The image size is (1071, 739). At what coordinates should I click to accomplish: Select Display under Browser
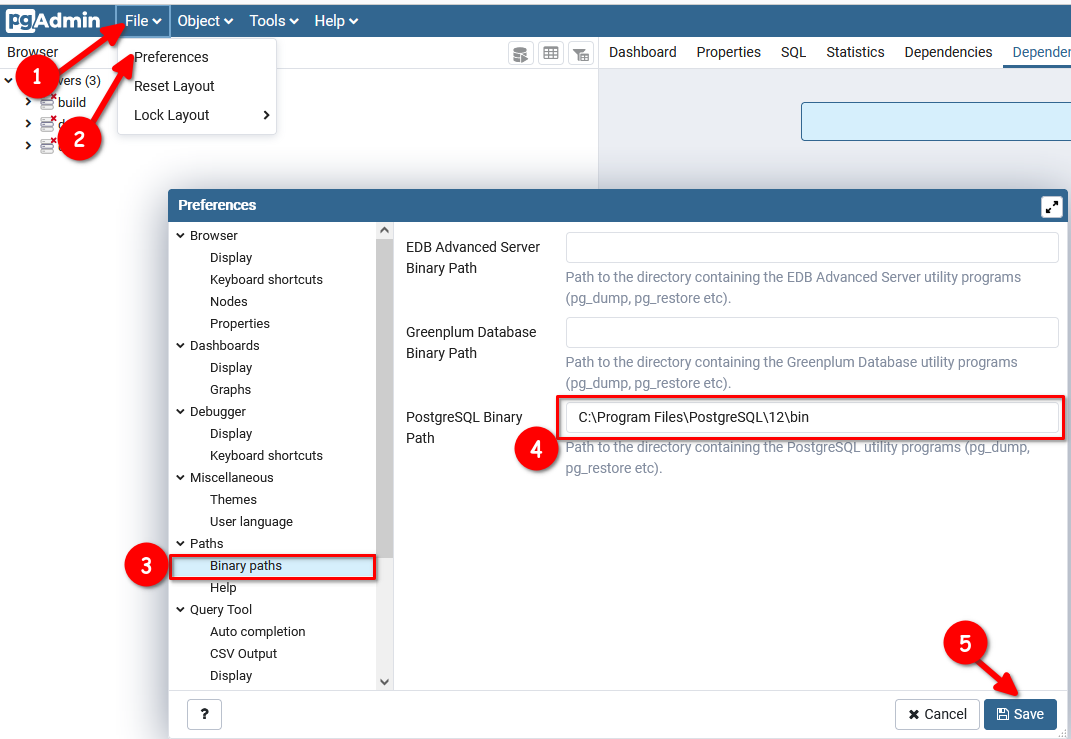(x=231, y=257)
